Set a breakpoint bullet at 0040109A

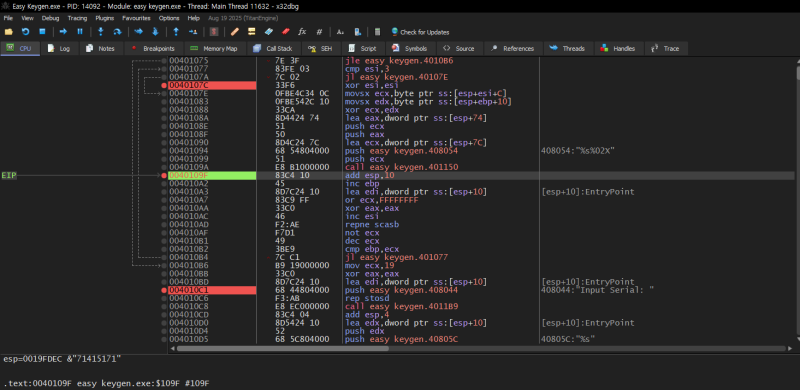[x=164, y=167]
